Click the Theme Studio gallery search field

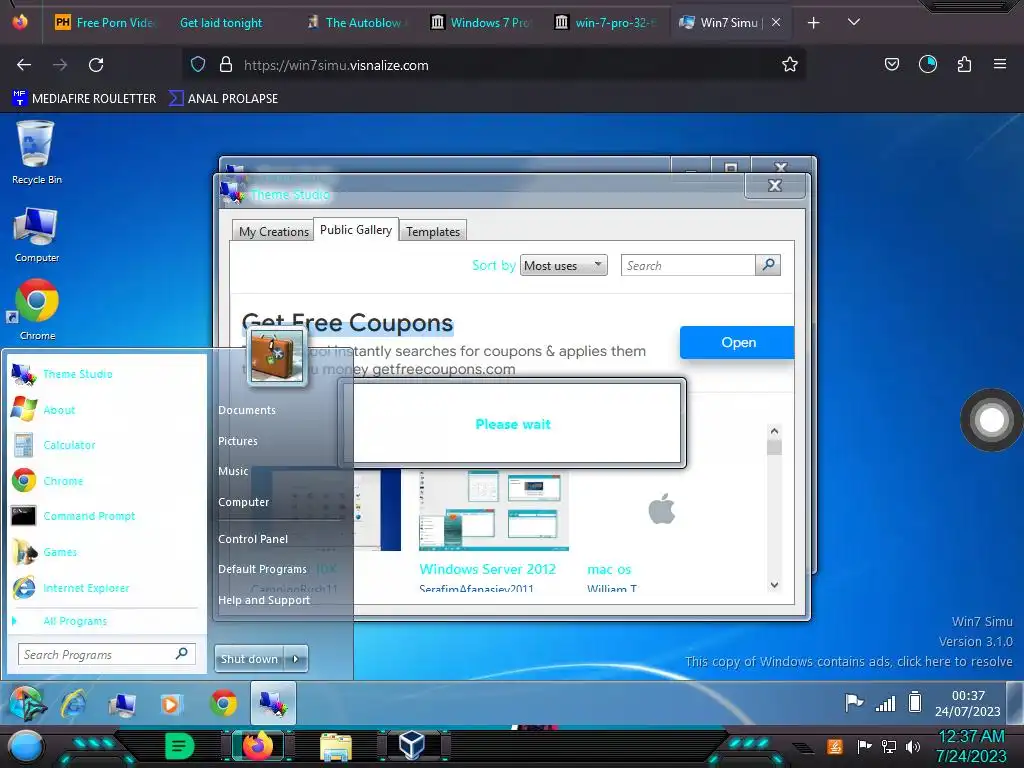(x=688, y=265)
